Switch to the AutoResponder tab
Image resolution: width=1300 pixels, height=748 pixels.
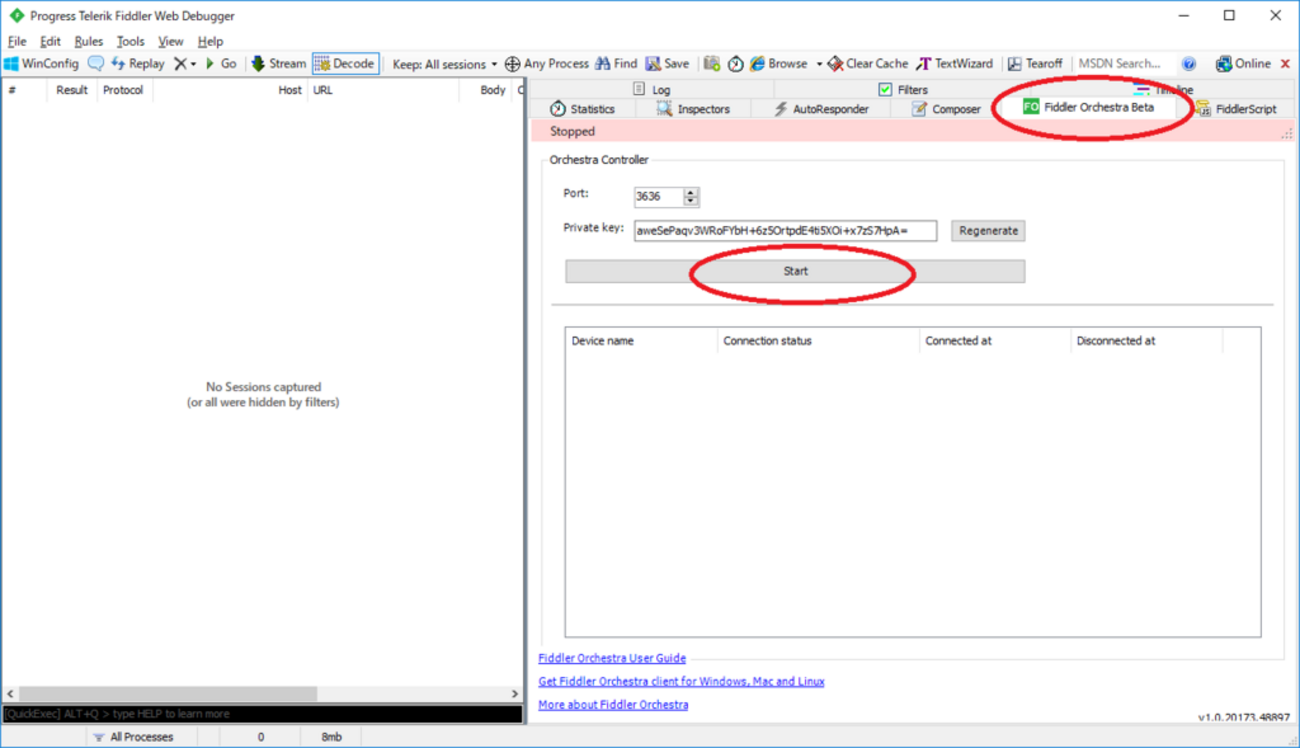(x=821, y=109)
